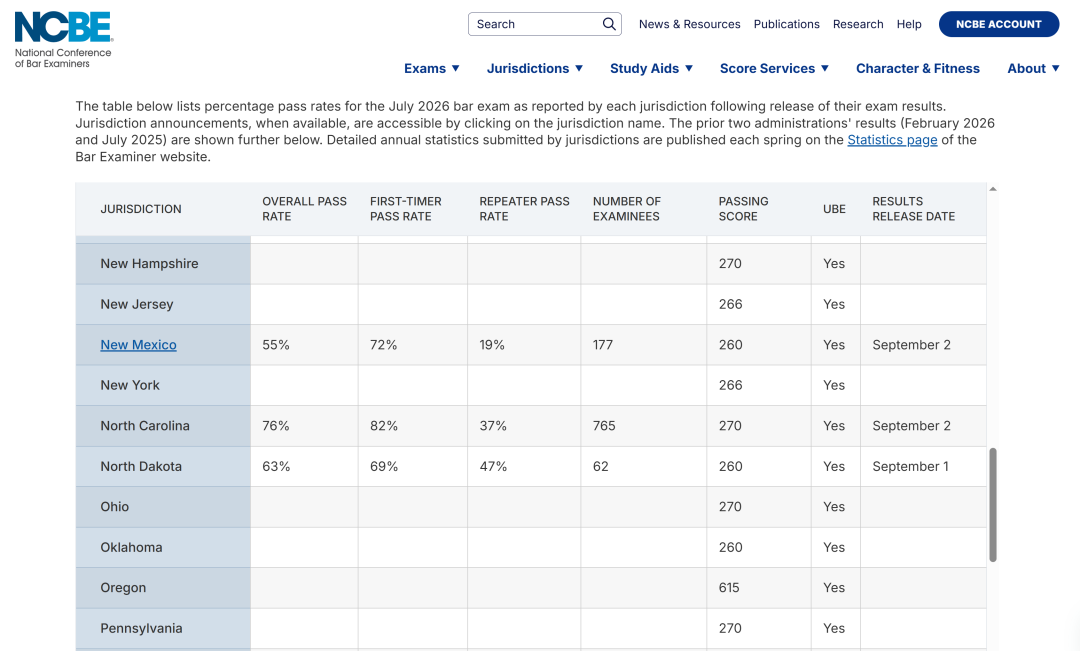
Task: Open Character & Fitness page
Action: tap(917, 68)
